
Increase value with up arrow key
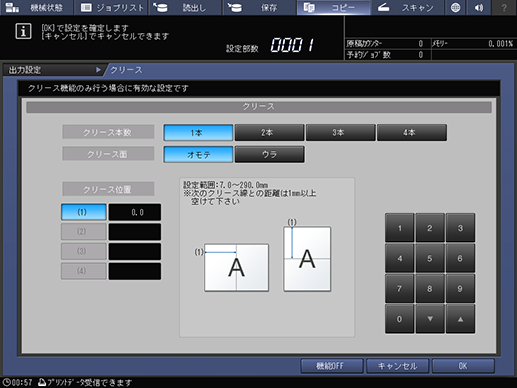[x=460, y=319]
